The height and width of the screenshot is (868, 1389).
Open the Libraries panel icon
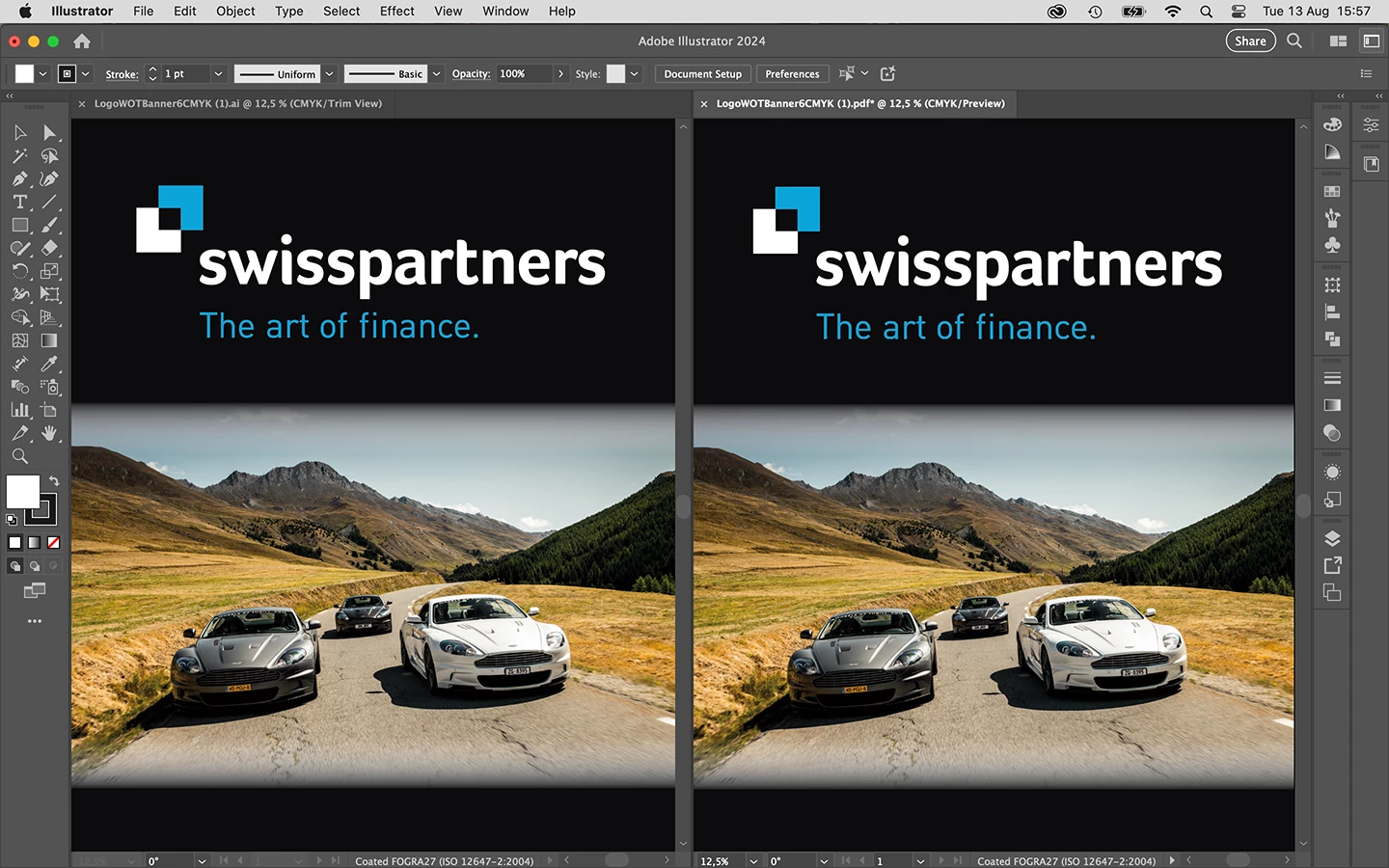1371,164
